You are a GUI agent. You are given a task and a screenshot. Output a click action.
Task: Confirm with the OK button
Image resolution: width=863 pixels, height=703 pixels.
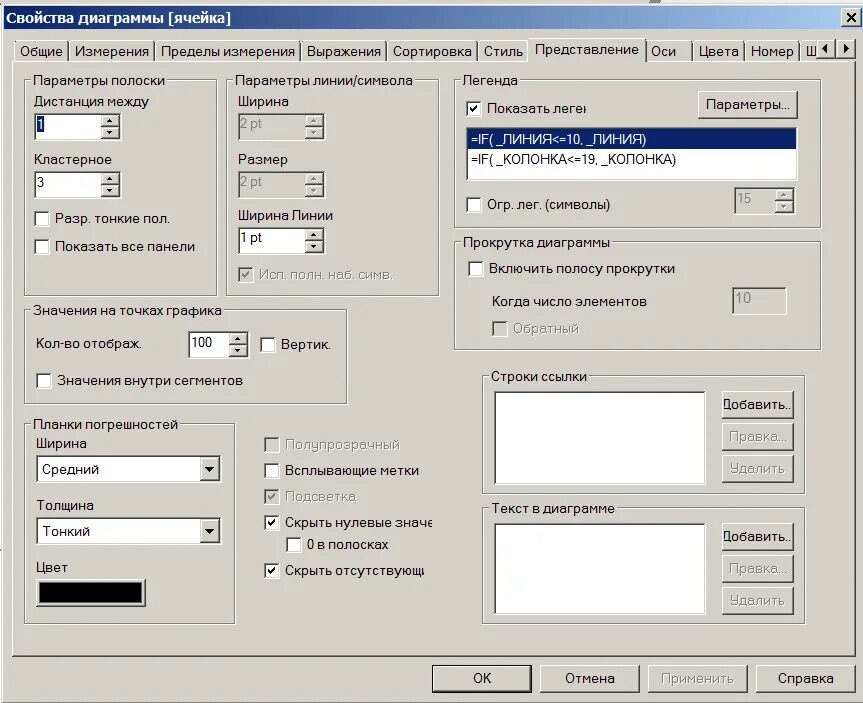482,678
